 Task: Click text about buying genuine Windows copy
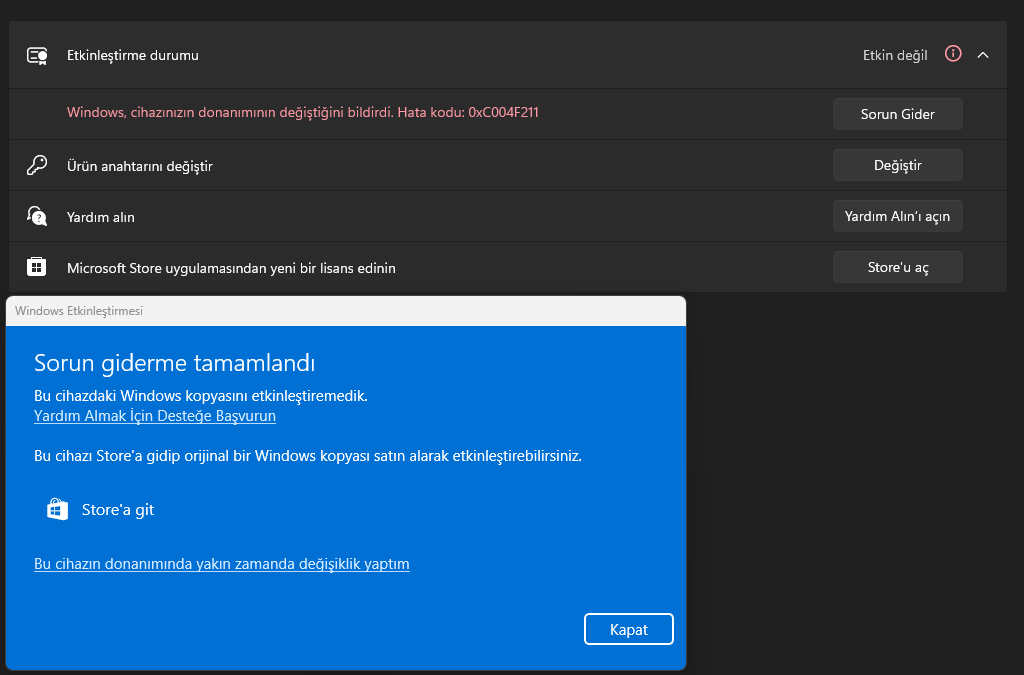(x=308, y=456)
